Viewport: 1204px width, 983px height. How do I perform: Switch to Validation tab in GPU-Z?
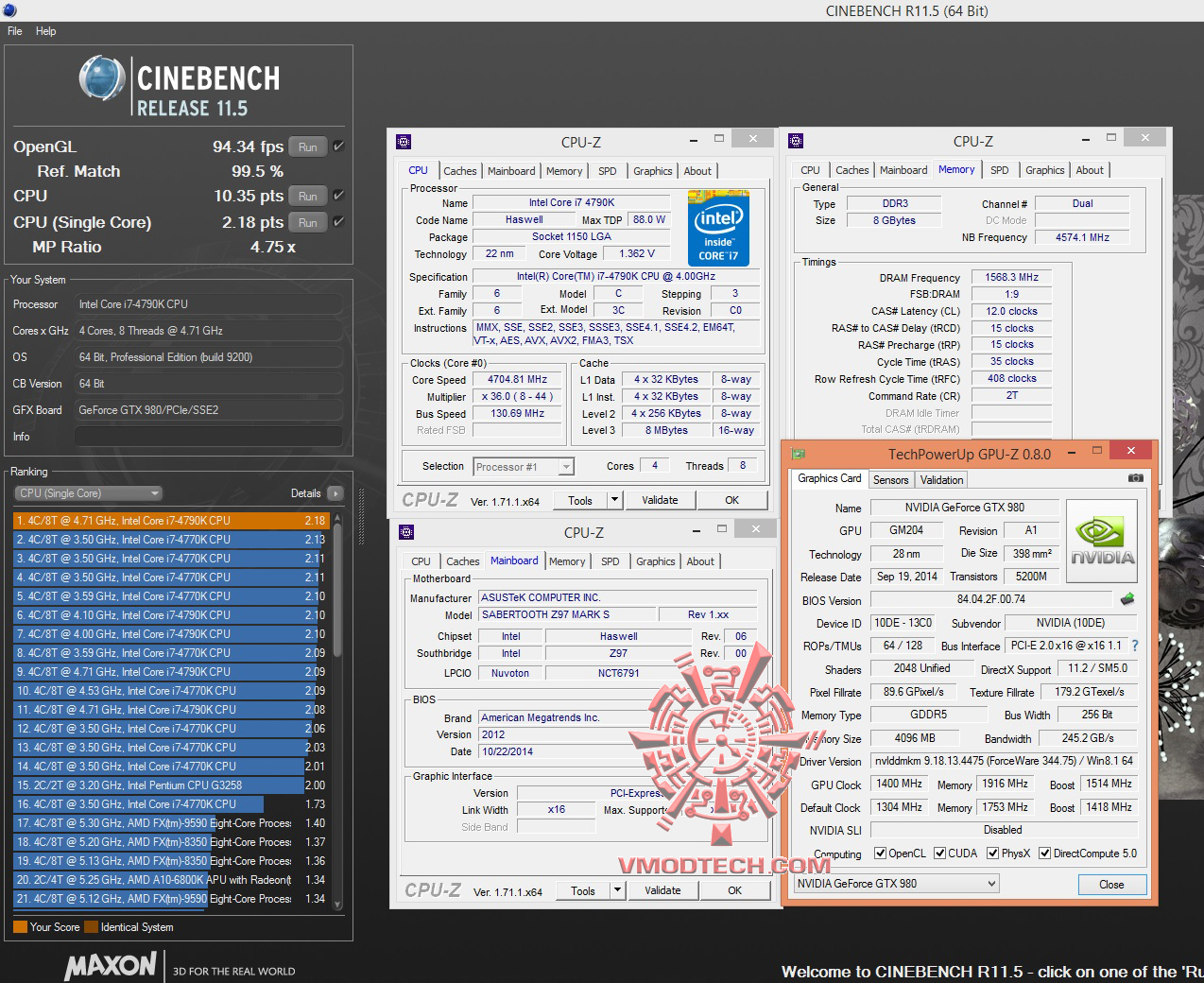(942, 480)
